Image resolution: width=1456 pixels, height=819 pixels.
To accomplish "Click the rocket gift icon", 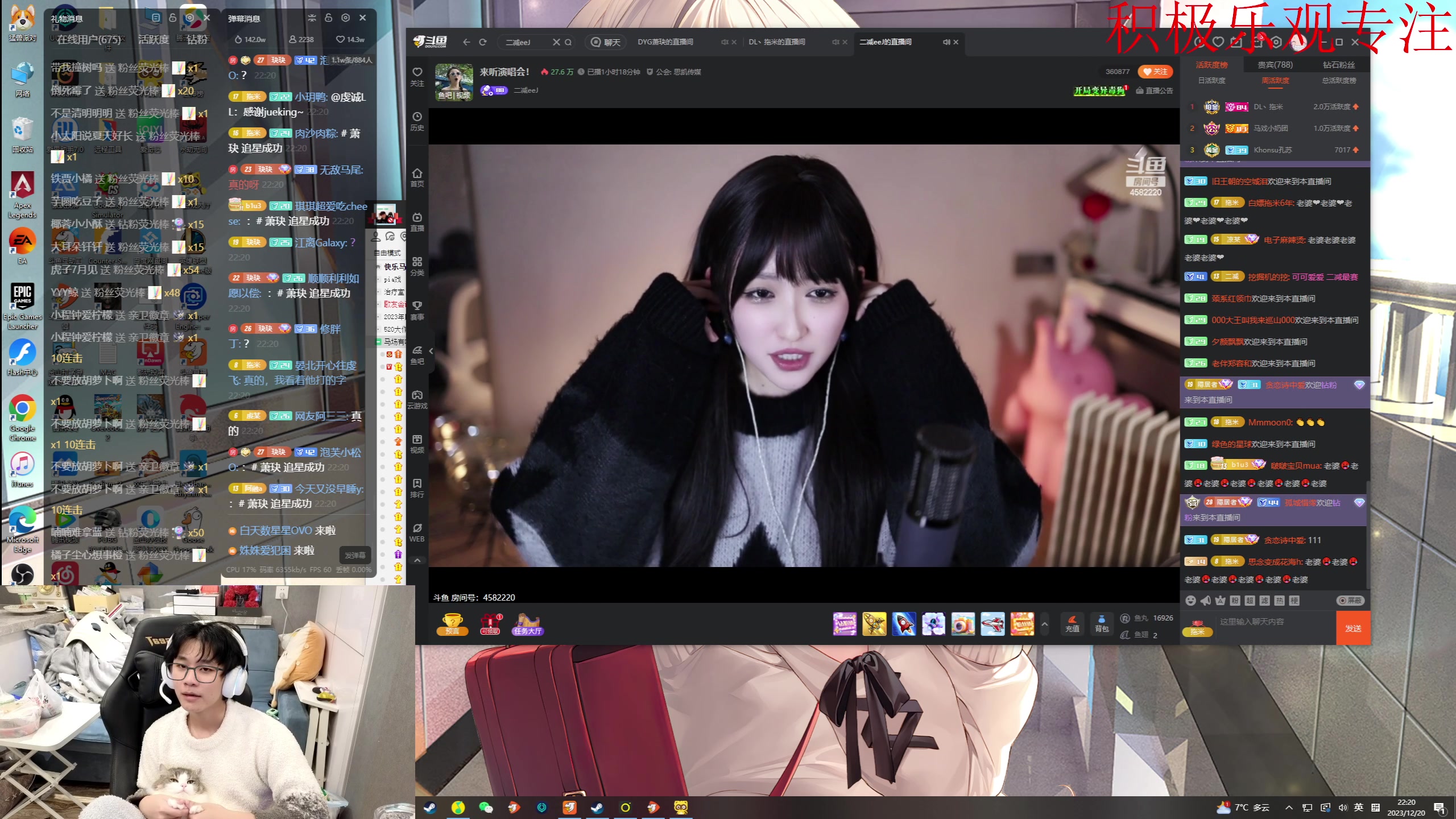I will [x=904, y=624].
